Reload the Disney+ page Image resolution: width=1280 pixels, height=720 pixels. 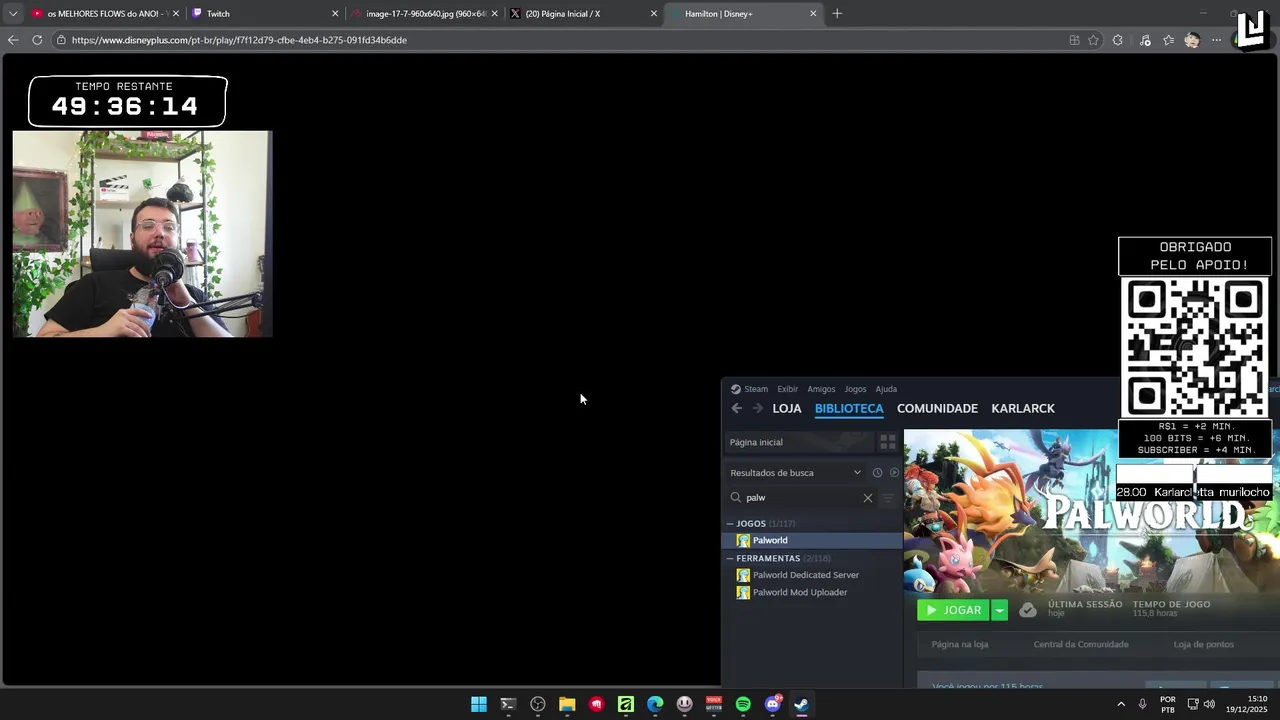[37, 40]
